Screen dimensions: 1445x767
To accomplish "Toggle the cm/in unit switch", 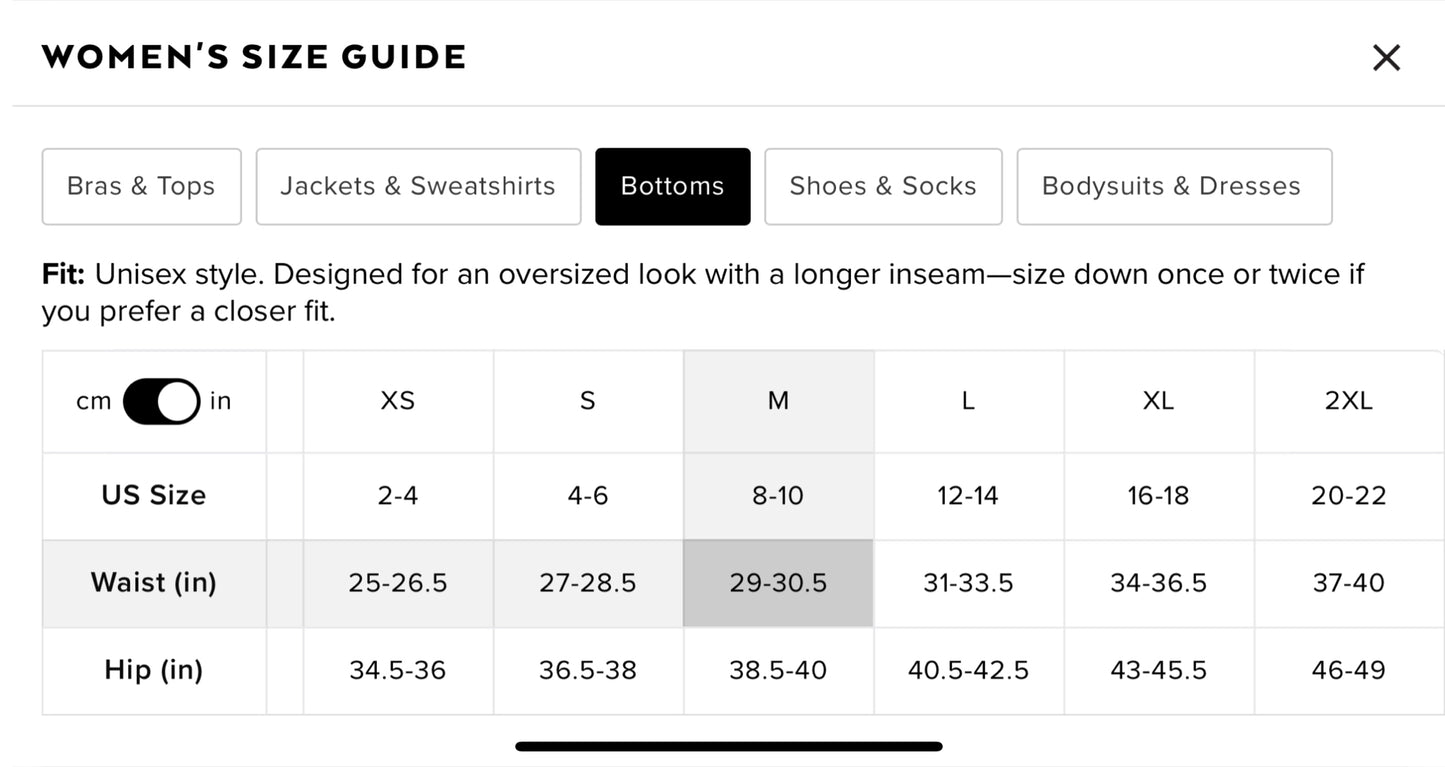I will [x=161, y=401].
